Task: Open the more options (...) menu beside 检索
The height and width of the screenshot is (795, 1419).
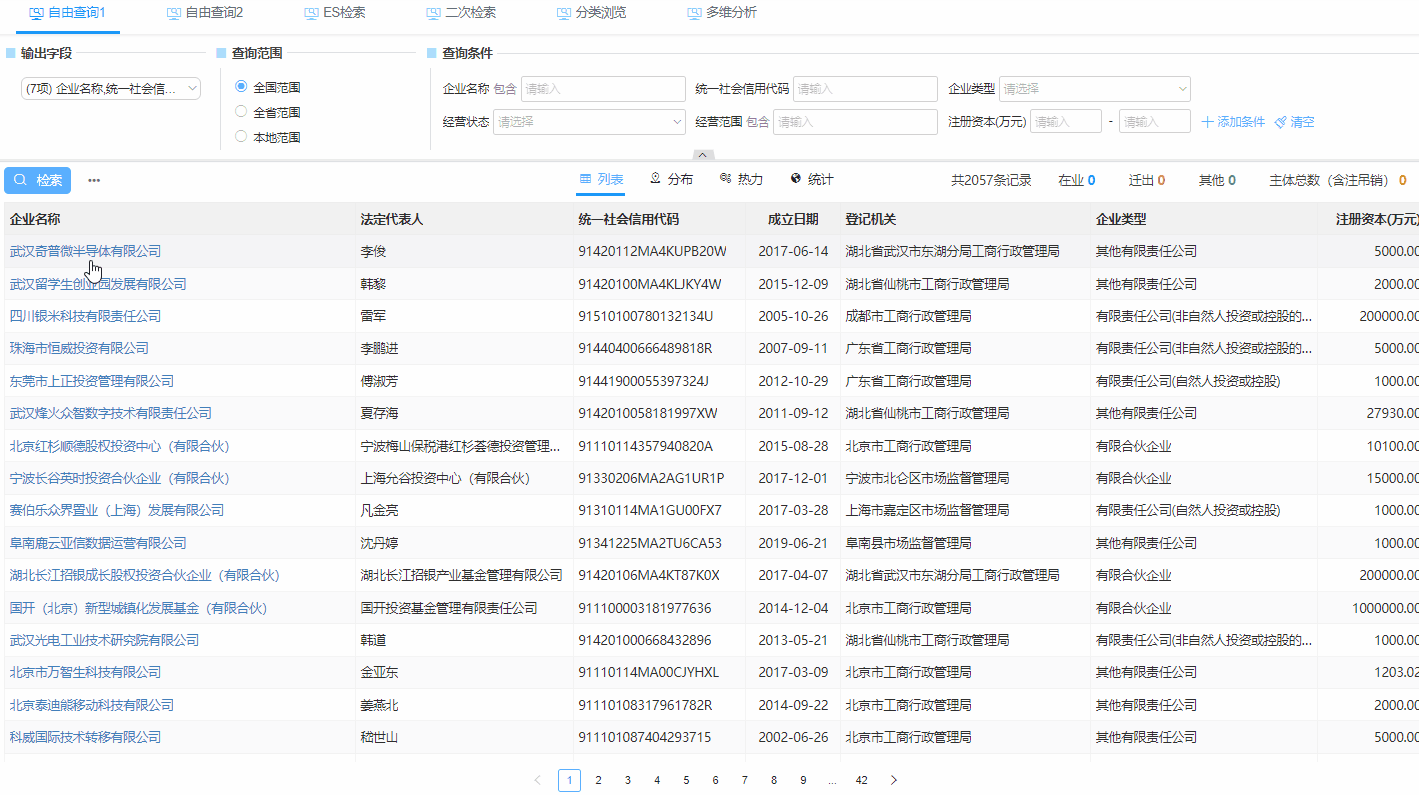Action: point(93,180)
